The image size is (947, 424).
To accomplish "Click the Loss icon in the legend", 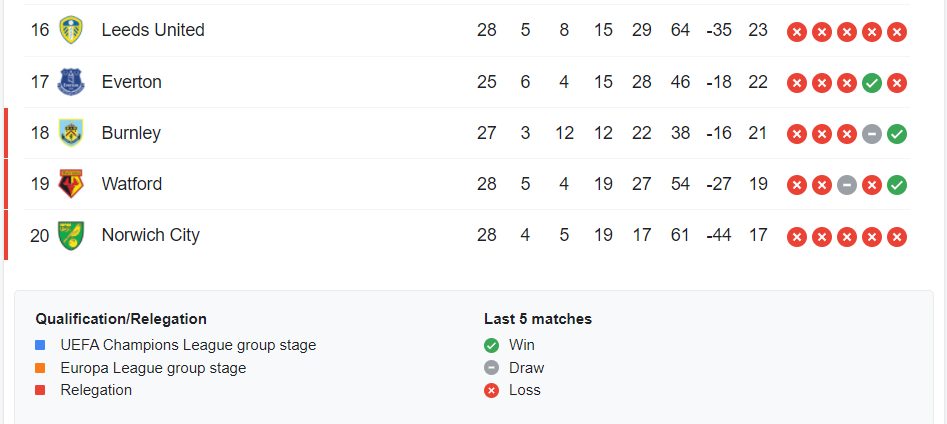I will (491, 390).
